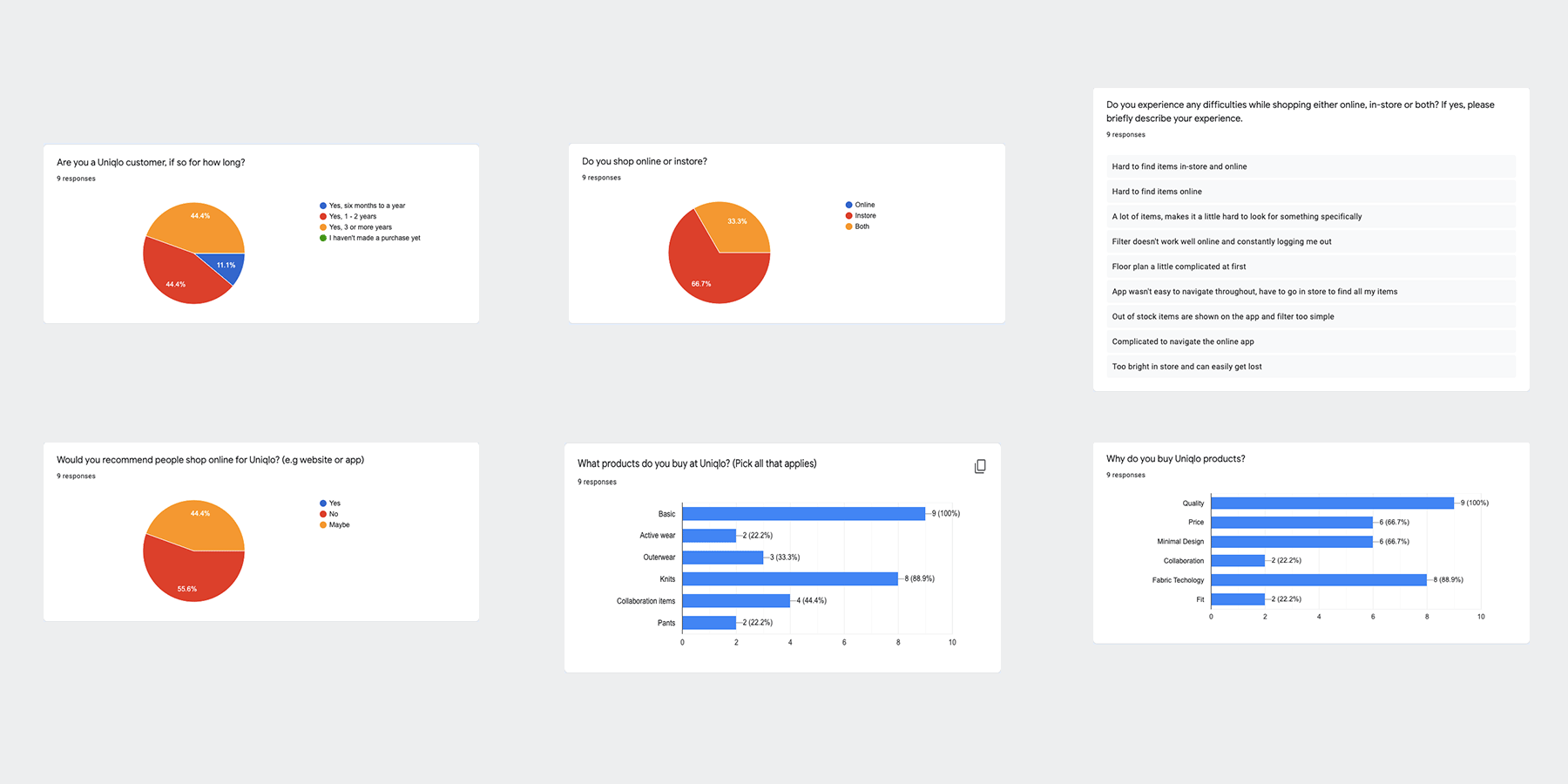Viewport: 1568px width, 784px height.
Task: Select the 'Yes' legend entry in recommend chart
Action: pyautogui.click(x=334, y=503)
